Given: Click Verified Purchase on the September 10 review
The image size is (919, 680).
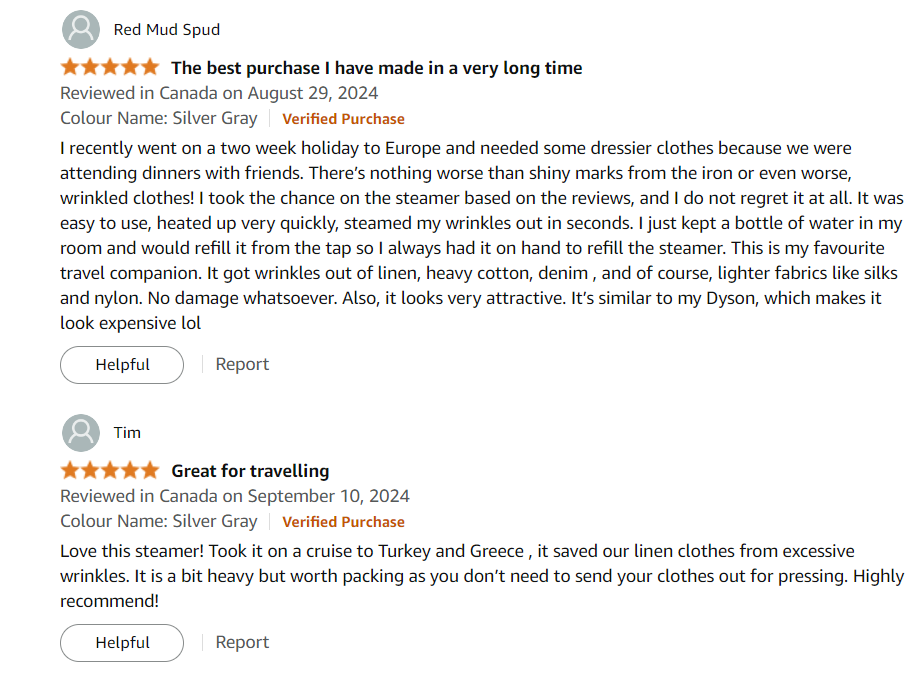Looking at the screenshot, I should [343, 522].
